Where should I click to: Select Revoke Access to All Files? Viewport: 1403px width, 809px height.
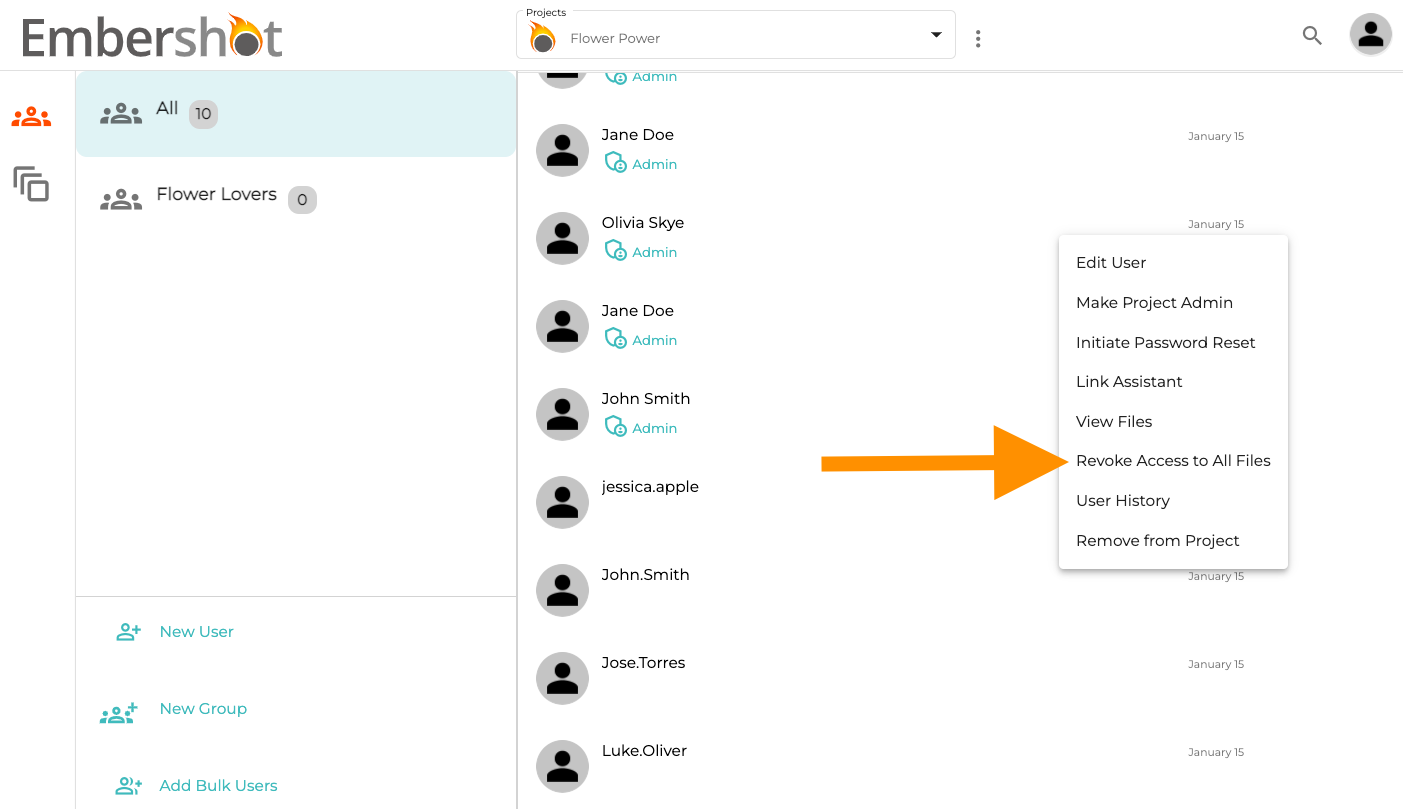click(x=1173, y=461)
